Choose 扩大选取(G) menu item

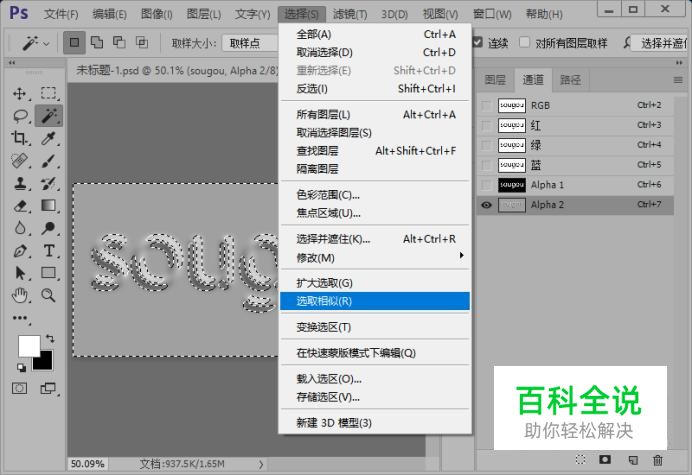click(x=375, y=283)
